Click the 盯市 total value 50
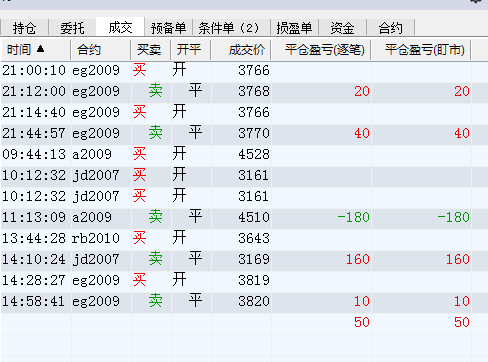Screen dimensions: 488x362 point(462,322)
